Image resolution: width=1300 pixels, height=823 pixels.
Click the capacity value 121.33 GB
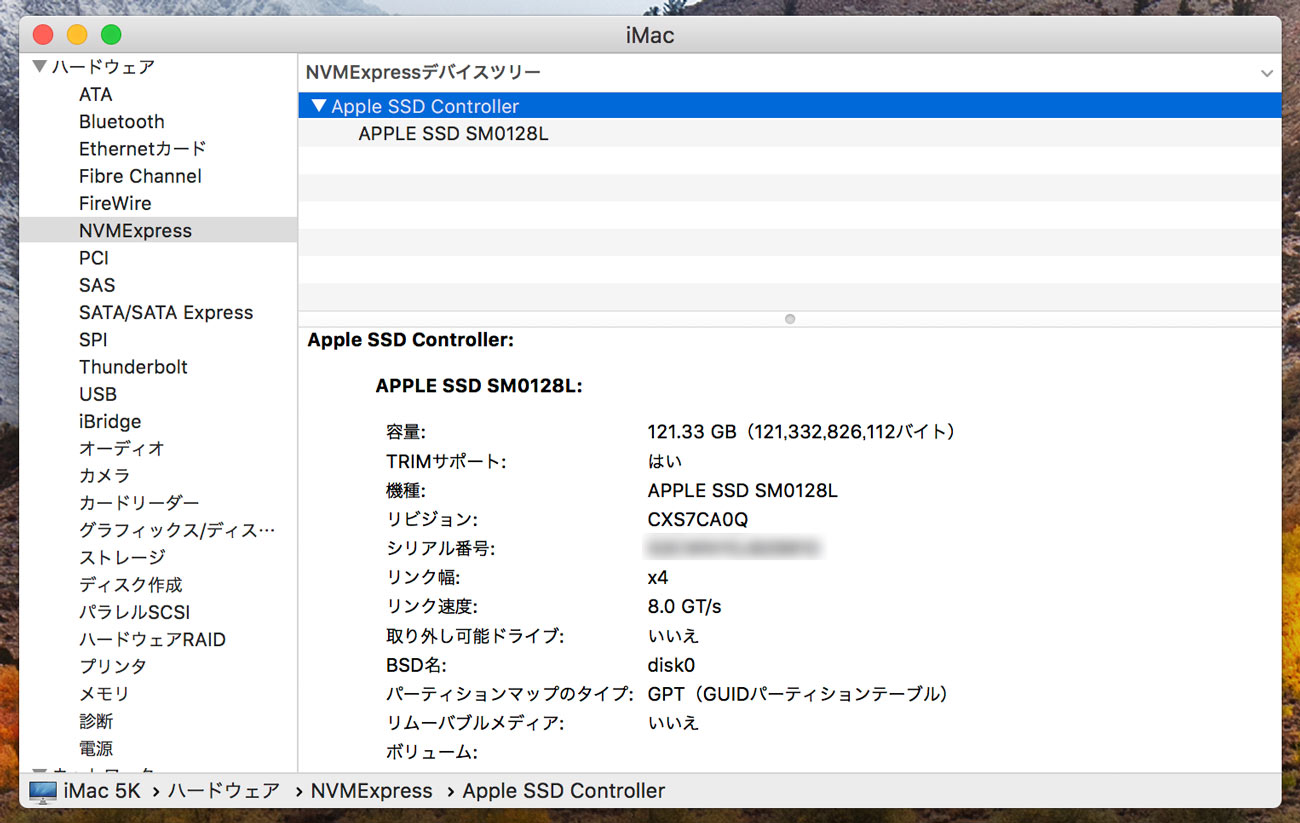pos(692,432)
